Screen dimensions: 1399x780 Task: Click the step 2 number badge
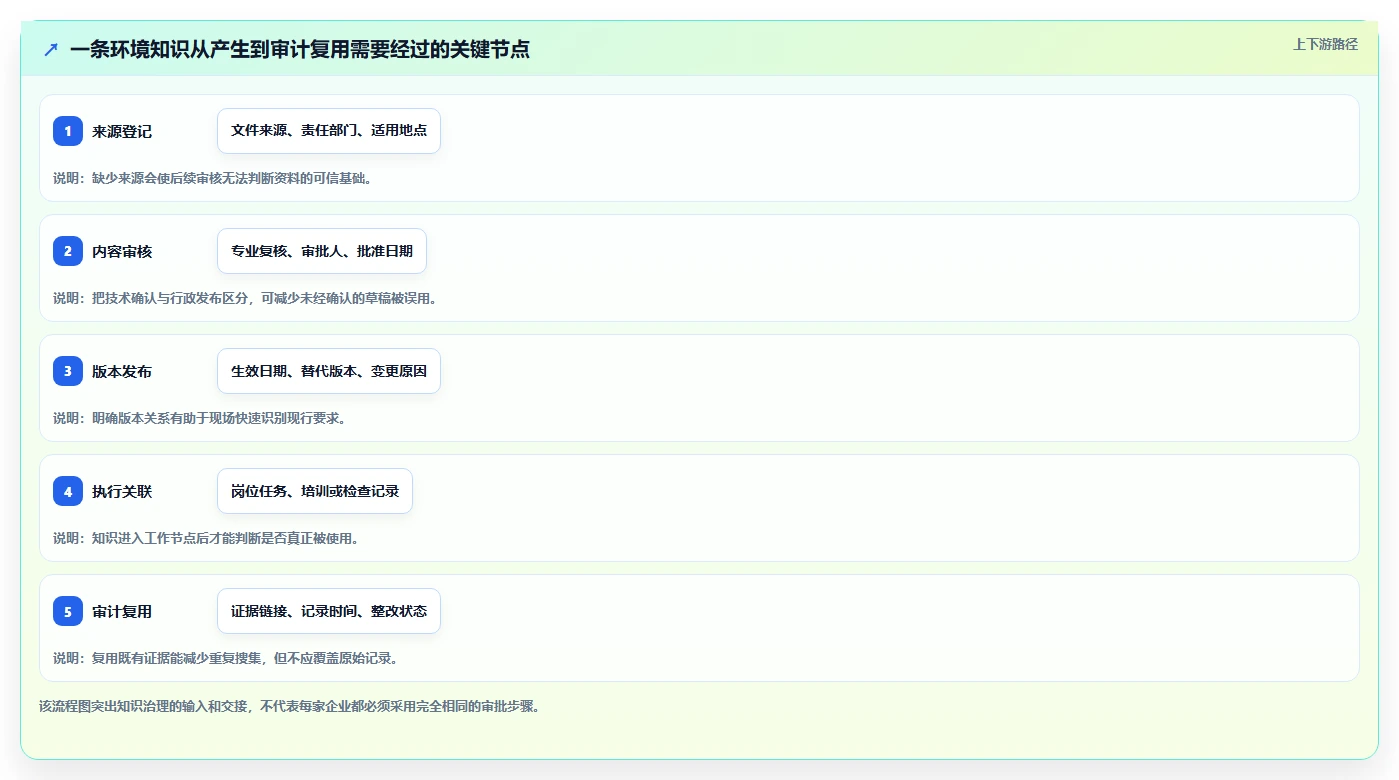point(68,251)
